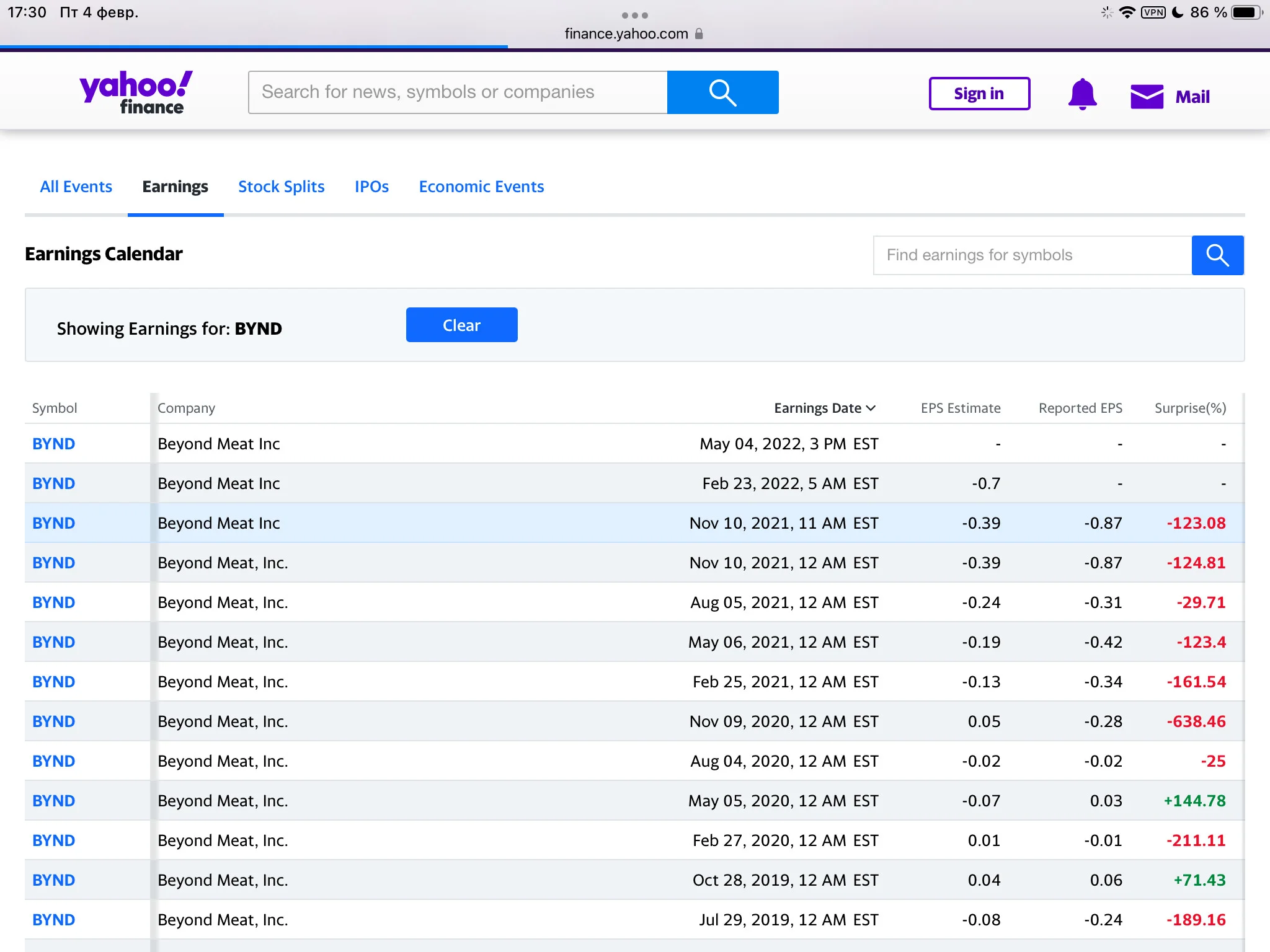
Task: Select the May 04, 2022, 3 PM EST date
Action: click(789, 444)
